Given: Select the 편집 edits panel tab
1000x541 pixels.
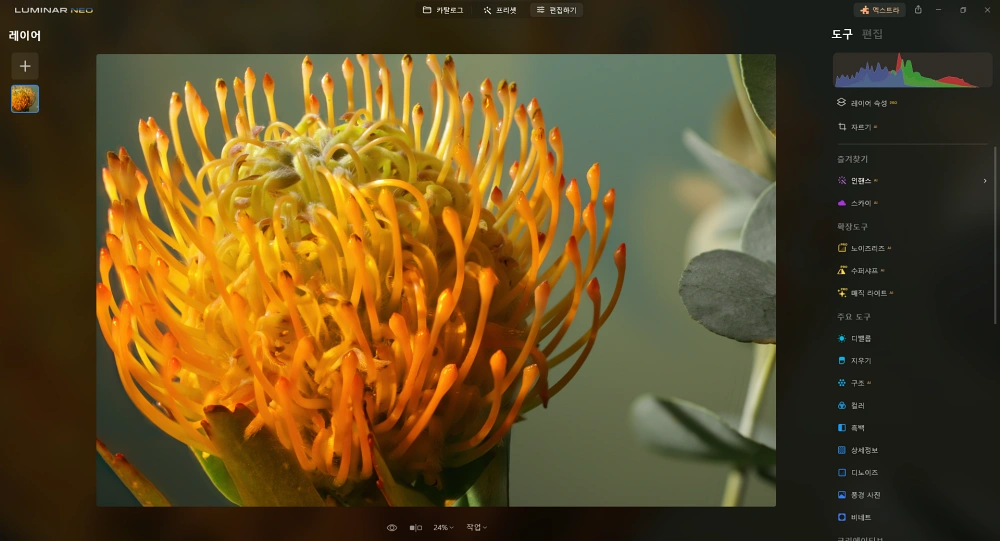Looking at the screenshot, I should point(872,34).
